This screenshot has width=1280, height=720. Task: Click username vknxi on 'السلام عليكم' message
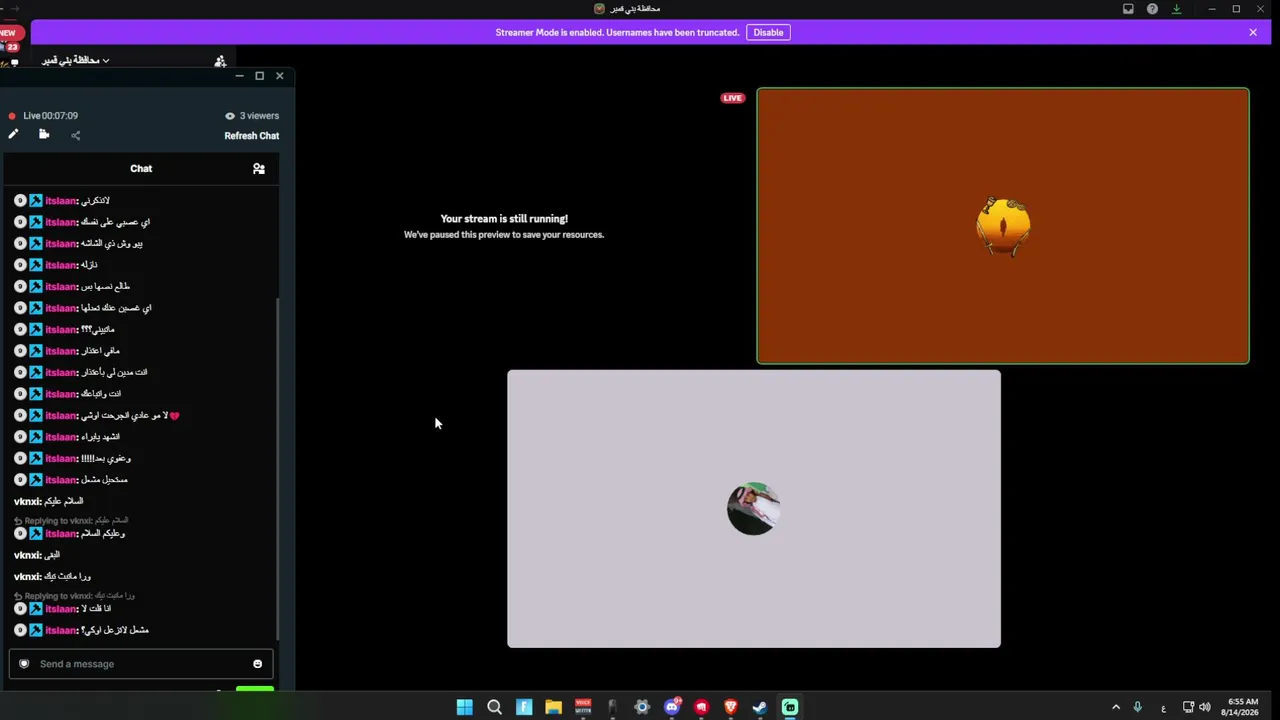click(x=27, y=501)
